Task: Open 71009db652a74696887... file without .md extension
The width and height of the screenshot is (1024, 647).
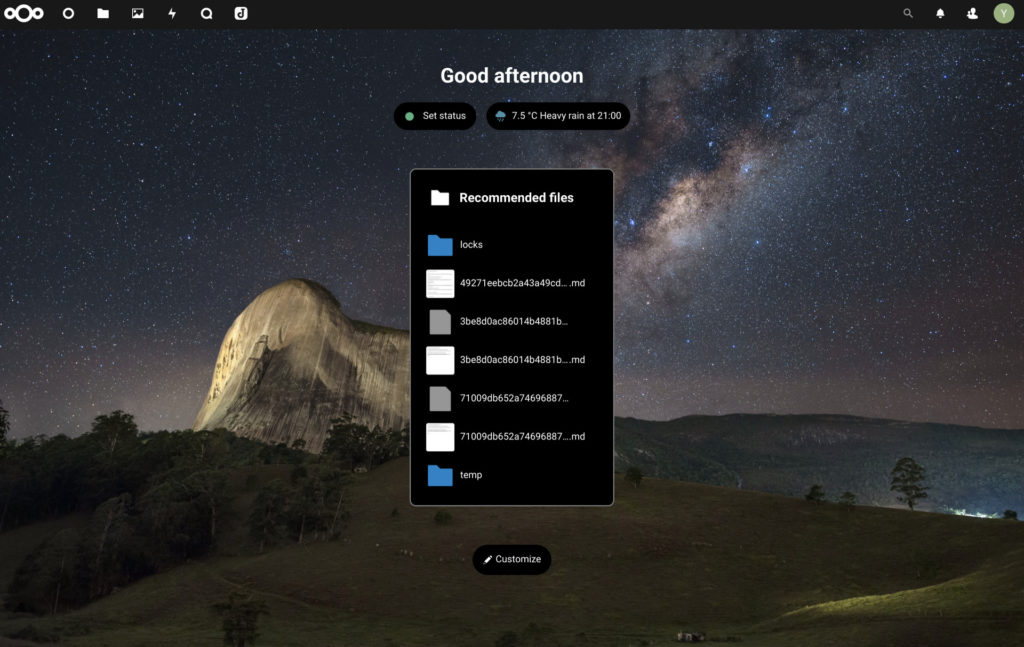Action: point(511,398)
